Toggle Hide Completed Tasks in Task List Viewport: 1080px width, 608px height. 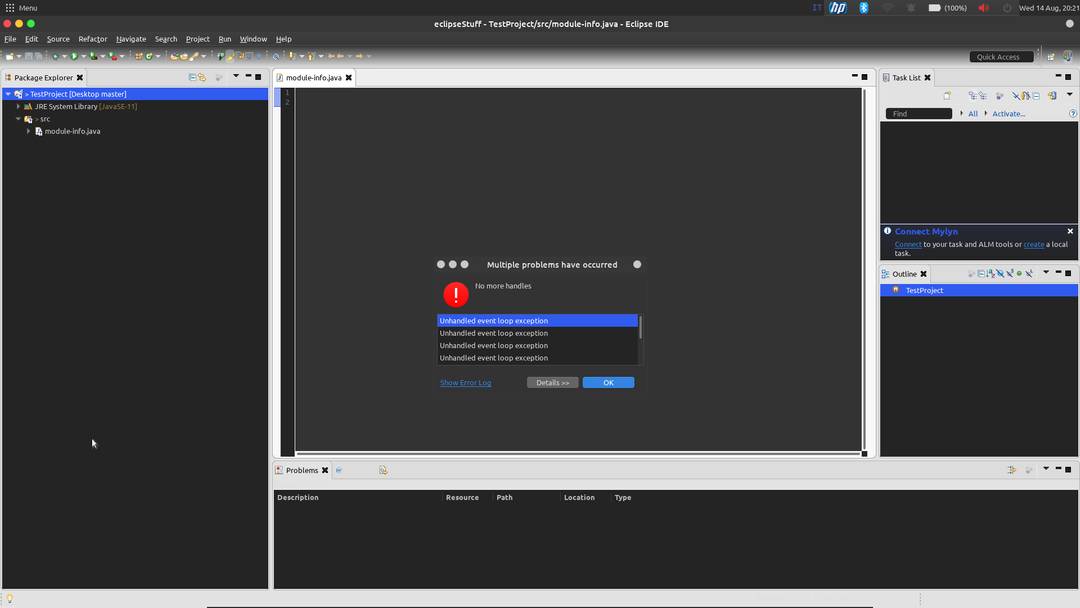pos(1016,96)
